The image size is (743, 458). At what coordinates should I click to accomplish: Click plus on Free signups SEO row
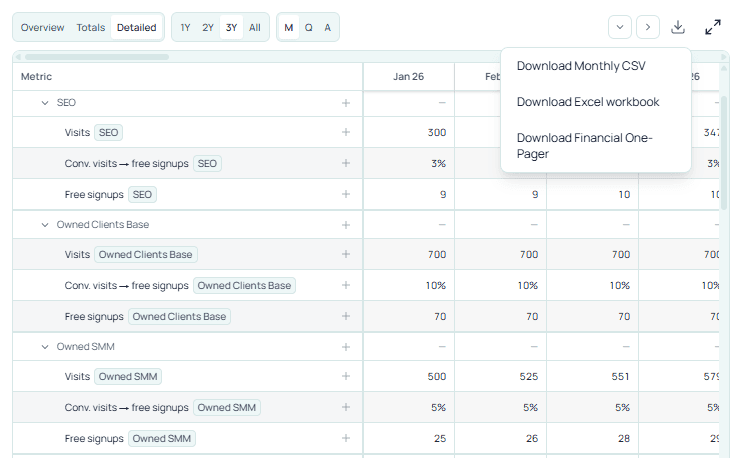[346, 194]
